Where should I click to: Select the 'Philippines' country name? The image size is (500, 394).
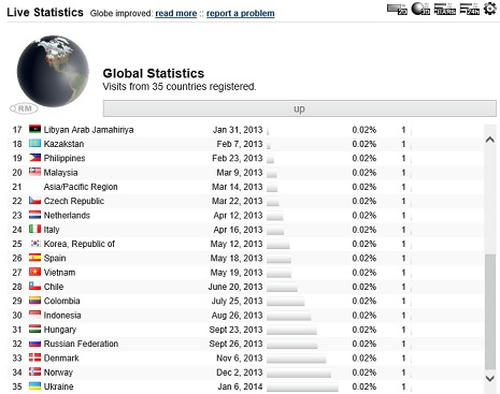pyautogui.click(x=64, y=158)
